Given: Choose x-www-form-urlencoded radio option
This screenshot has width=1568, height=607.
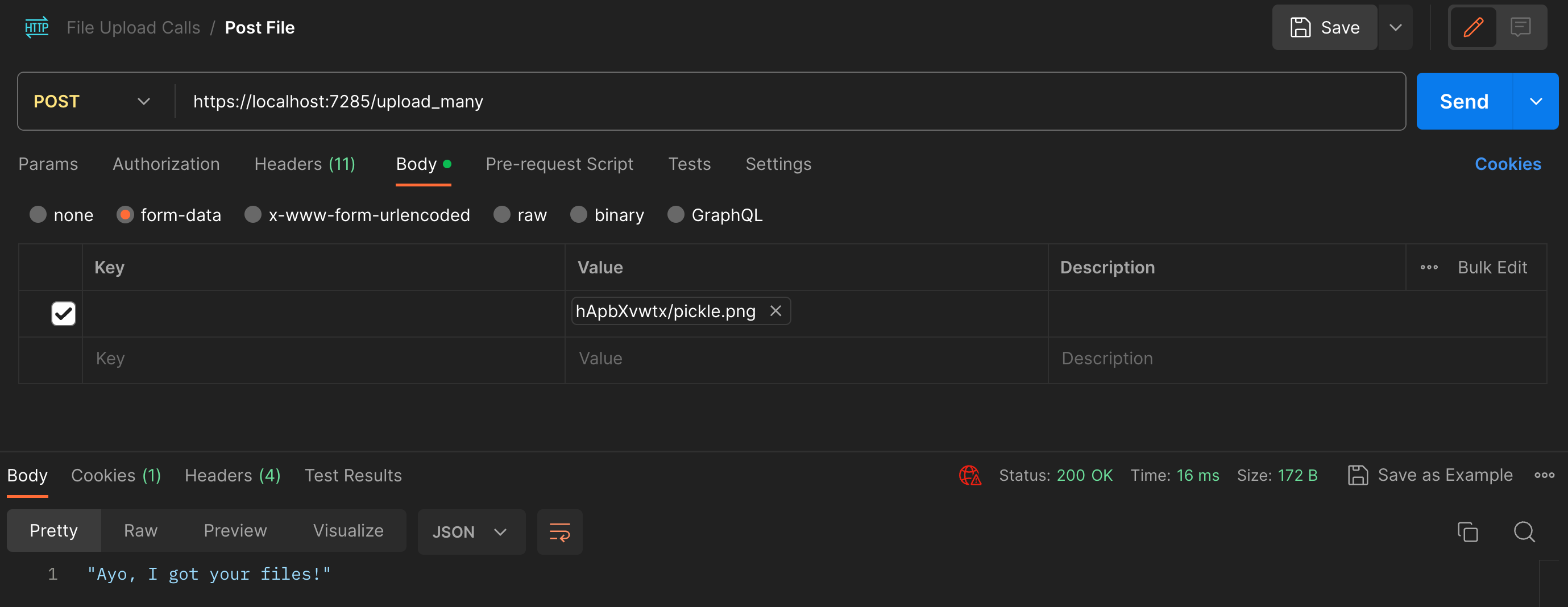Looking at the screenshot, I should coord(252,215).
